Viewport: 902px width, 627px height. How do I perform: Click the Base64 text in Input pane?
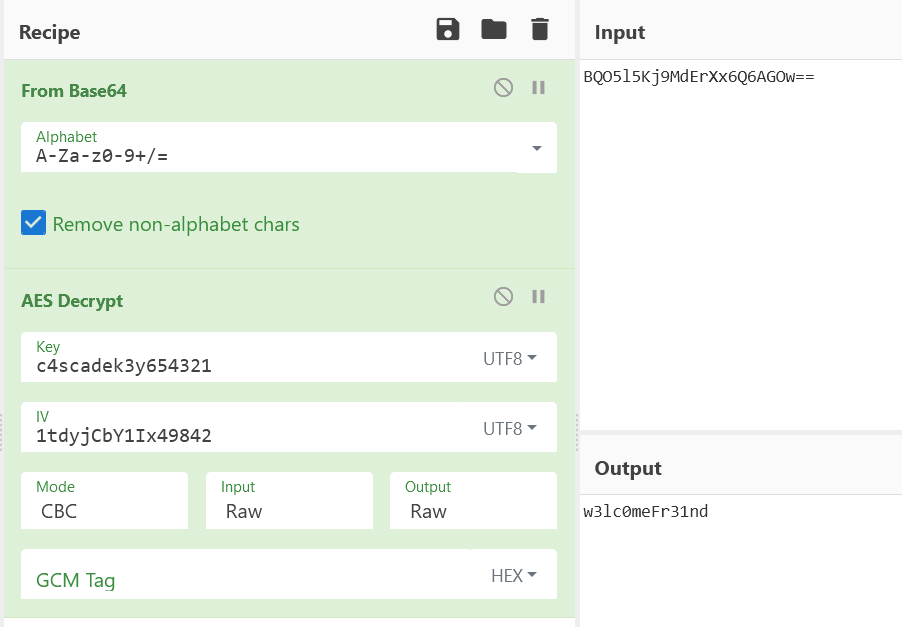(699, 77)
